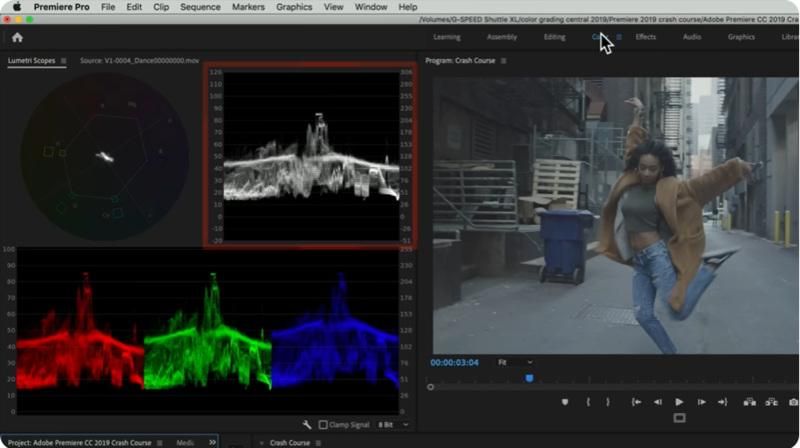Toggle the Clamp Signal checkbox
Viewport: 800px width, 448px height.
click(x=323, y=425)
